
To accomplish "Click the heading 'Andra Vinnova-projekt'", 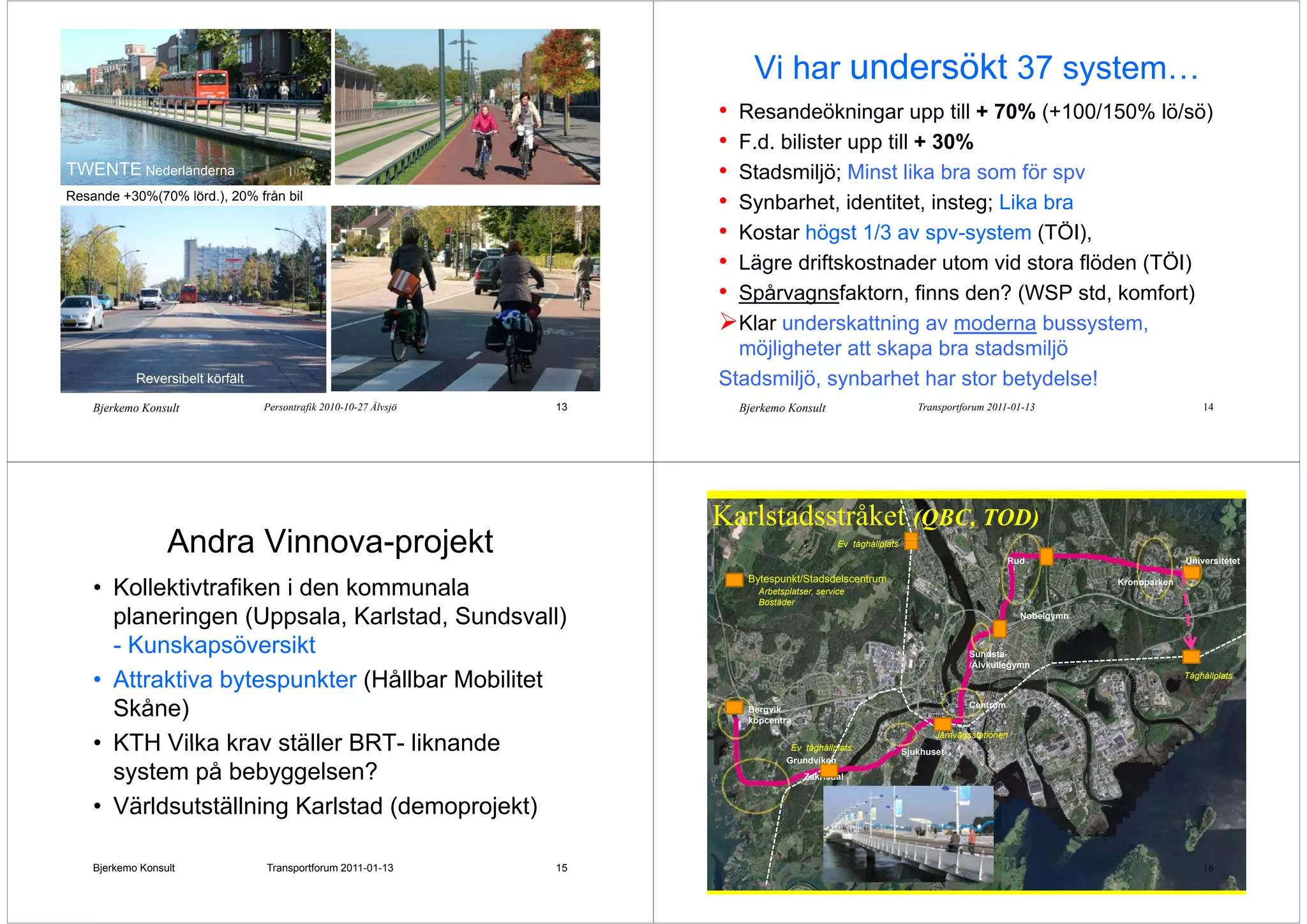I will pyautogui.click(x=330, y=541).
